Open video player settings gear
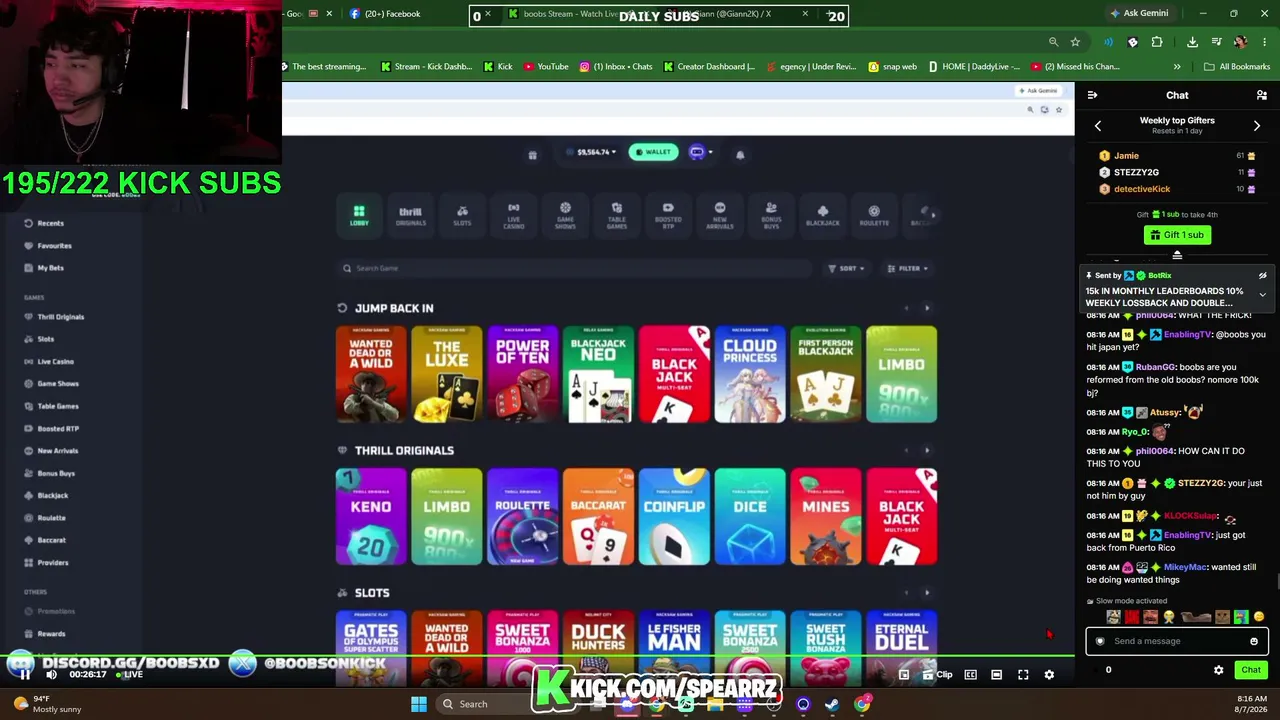Screen dimensions: 1280x720 pos(1049,675)
